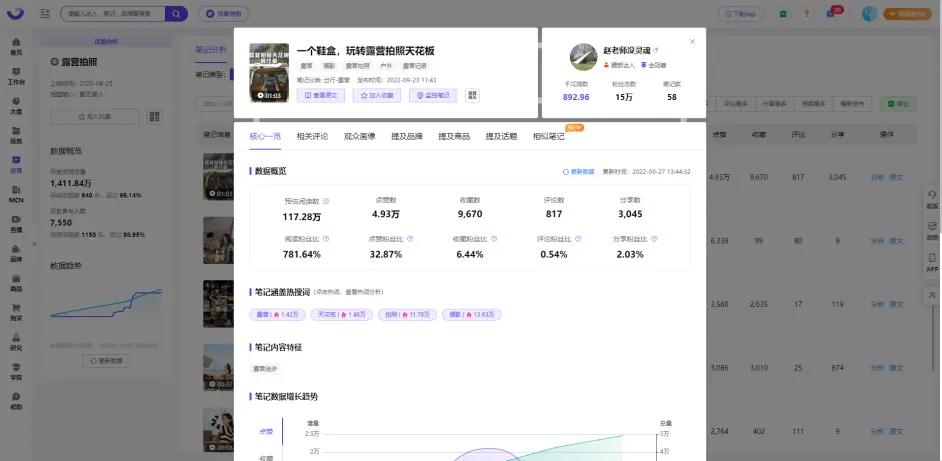
Task: Open MCN sidebar section
Action: tap(16, 194)
